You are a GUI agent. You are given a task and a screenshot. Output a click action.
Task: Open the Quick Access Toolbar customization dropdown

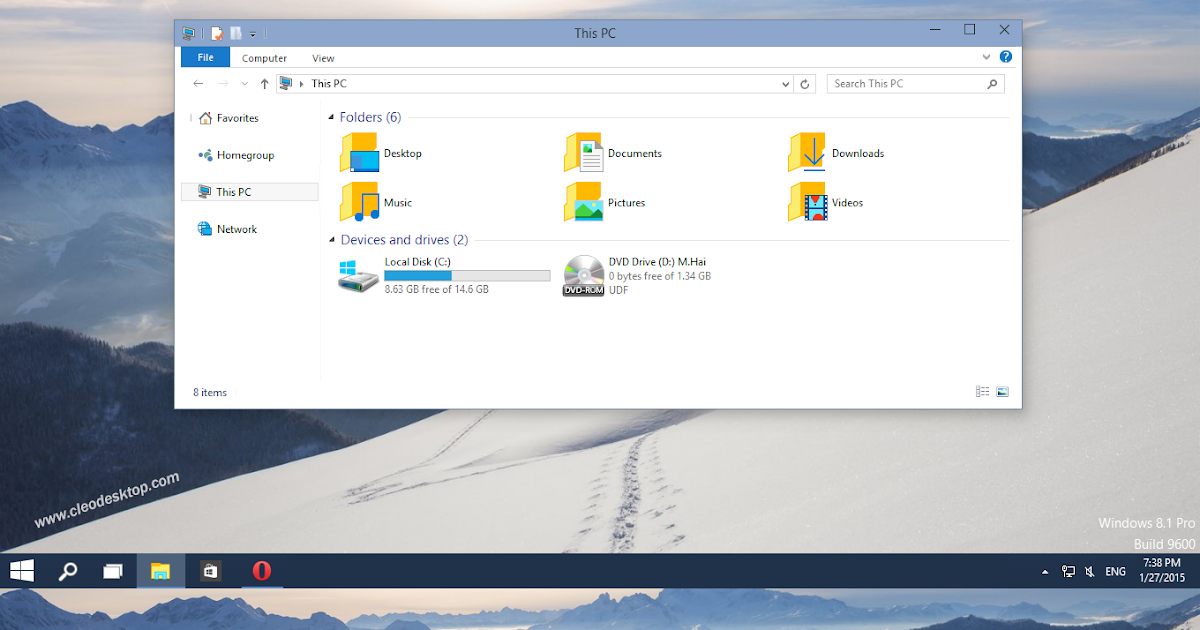[253, 32]
